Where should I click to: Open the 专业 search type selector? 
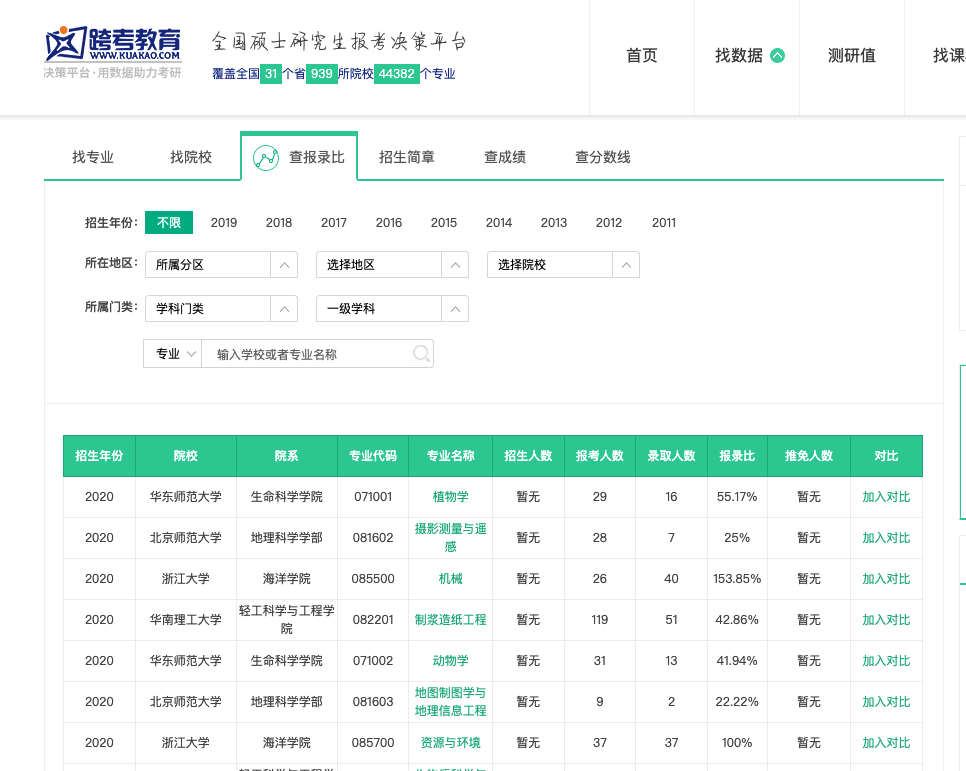point(172,354)
